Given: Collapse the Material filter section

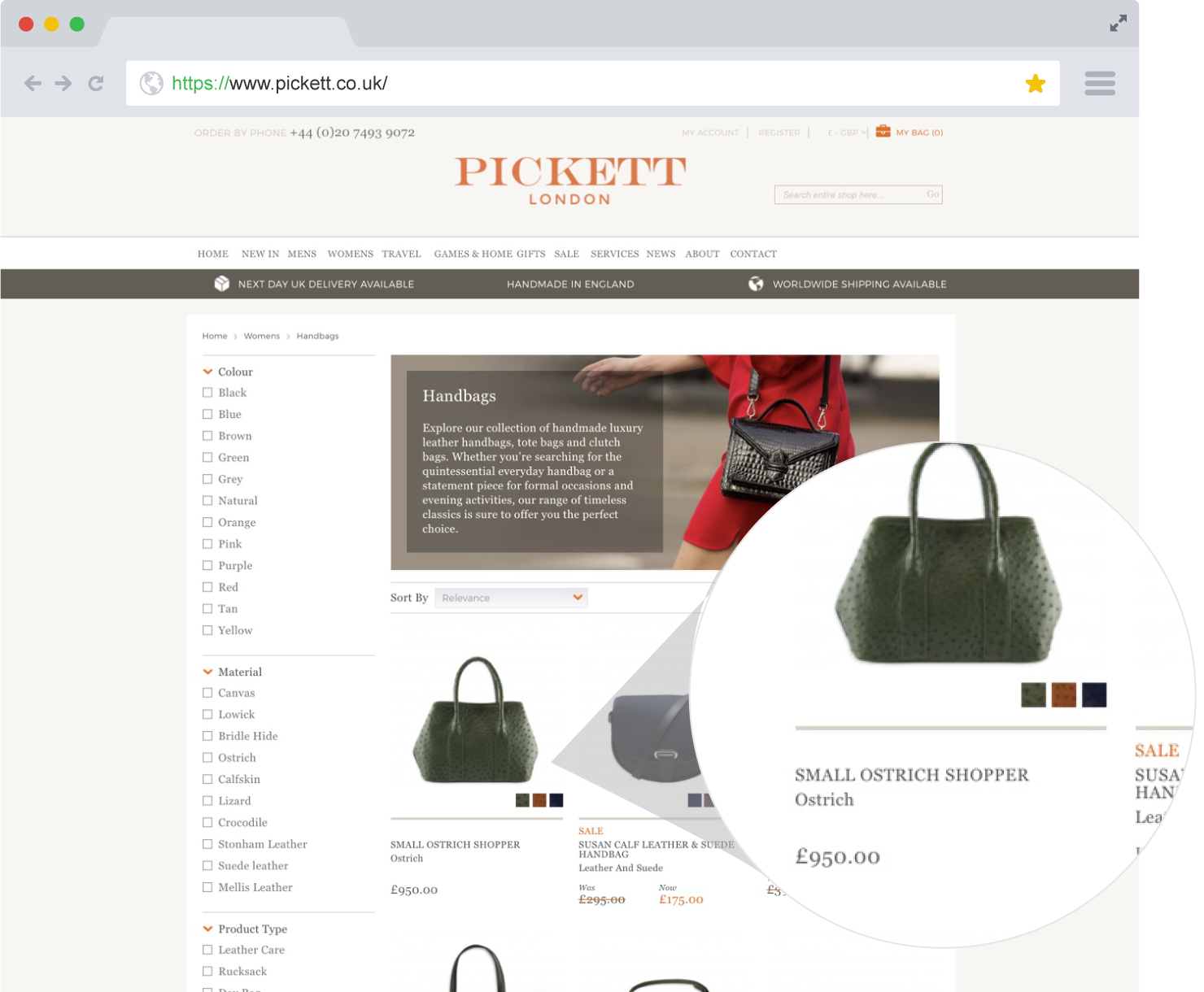Looking at the screenshot, I should (207, 672).
